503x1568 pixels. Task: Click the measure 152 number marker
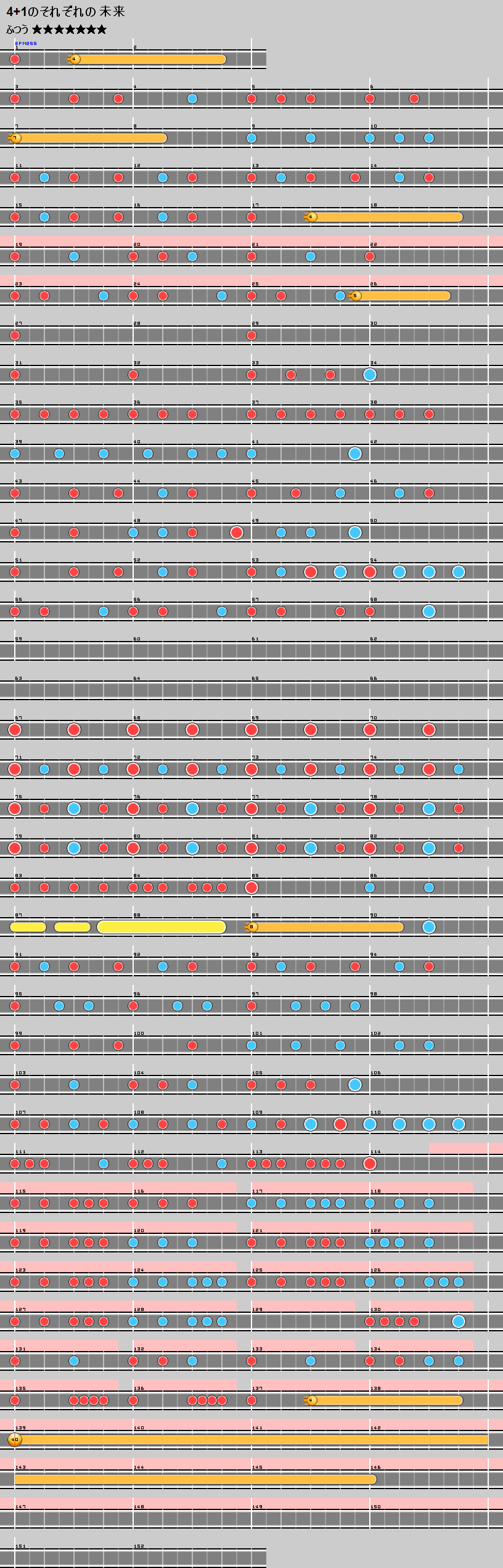pos(139,1546)
